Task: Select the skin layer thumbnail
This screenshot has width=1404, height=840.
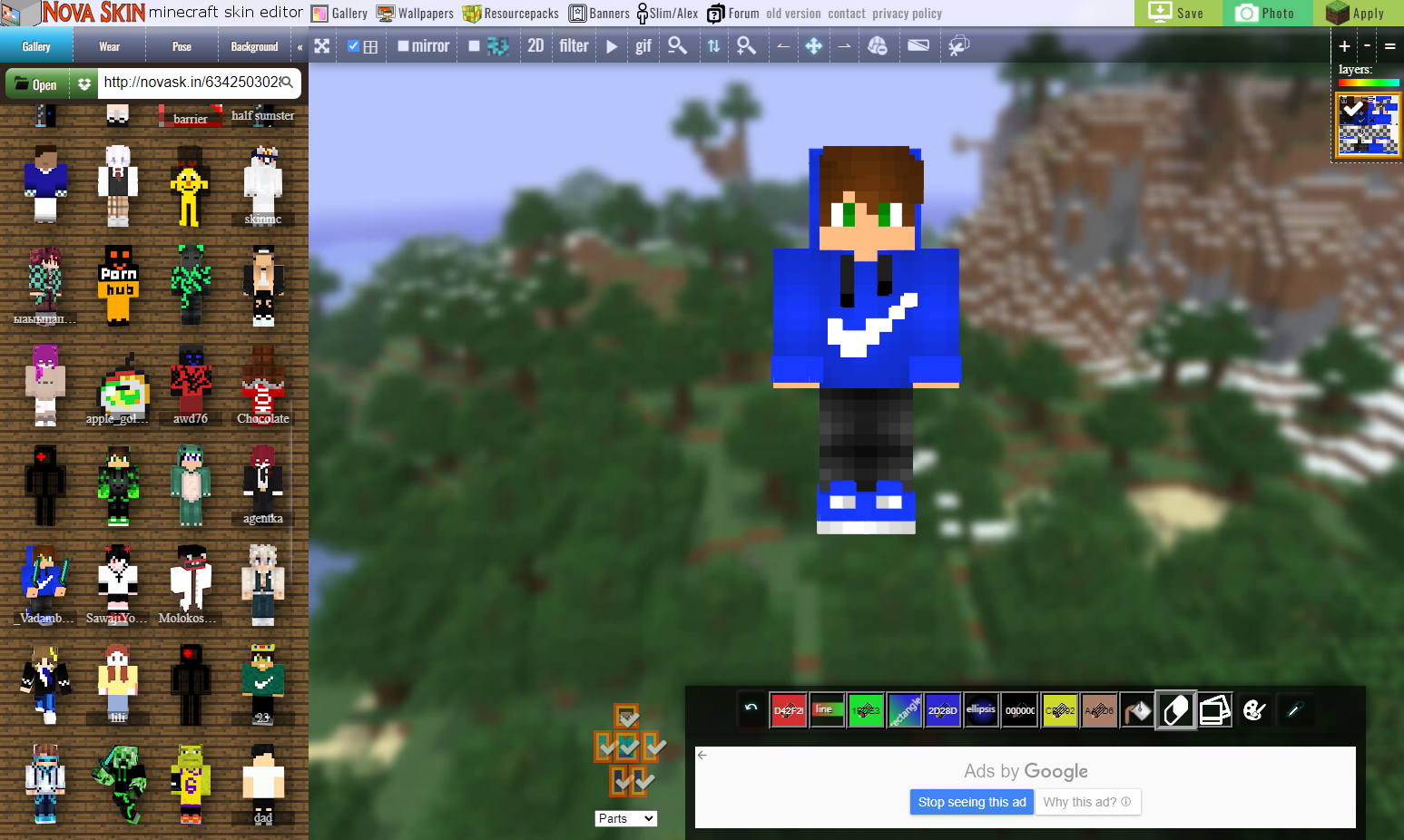Action: pyautogui.click(x=1368, y=125)
